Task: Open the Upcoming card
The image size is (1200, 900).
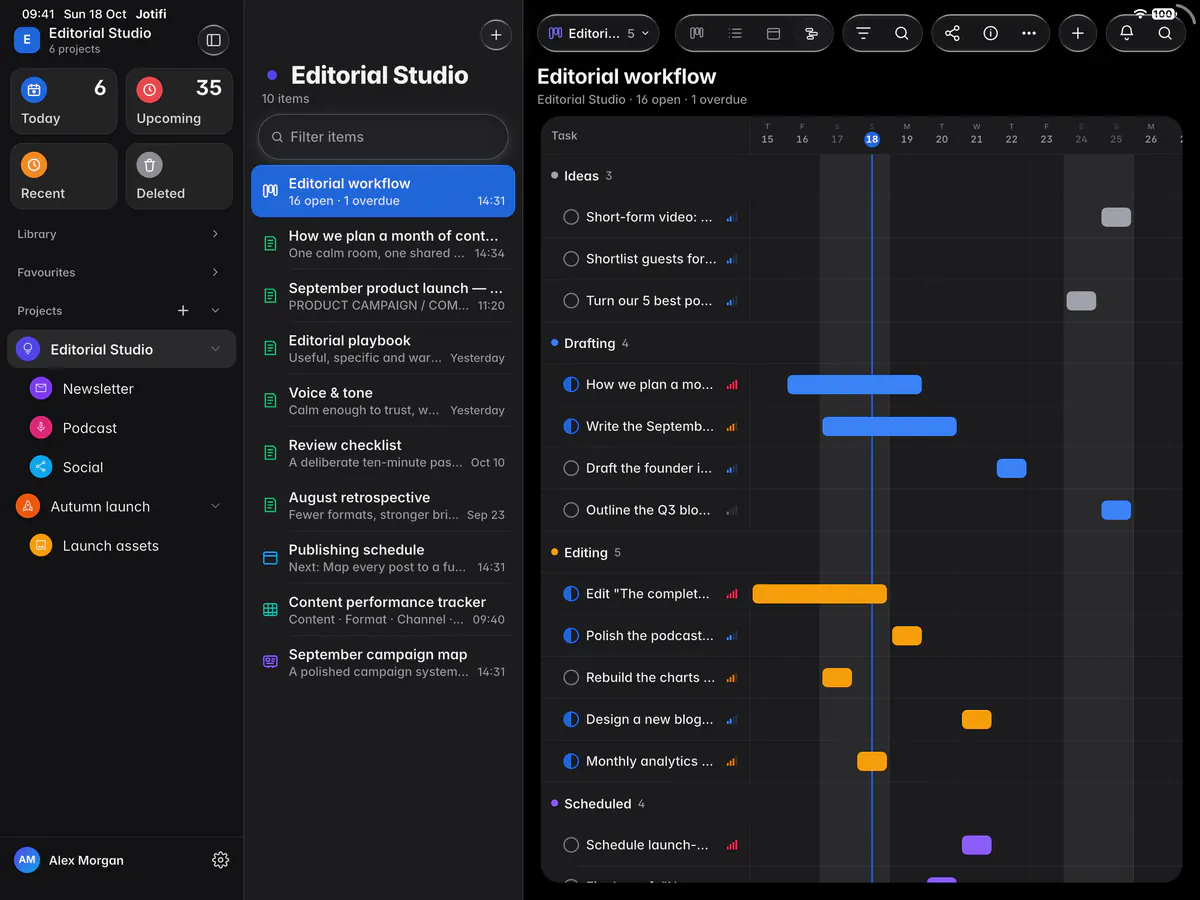Action: pos(179,101)
